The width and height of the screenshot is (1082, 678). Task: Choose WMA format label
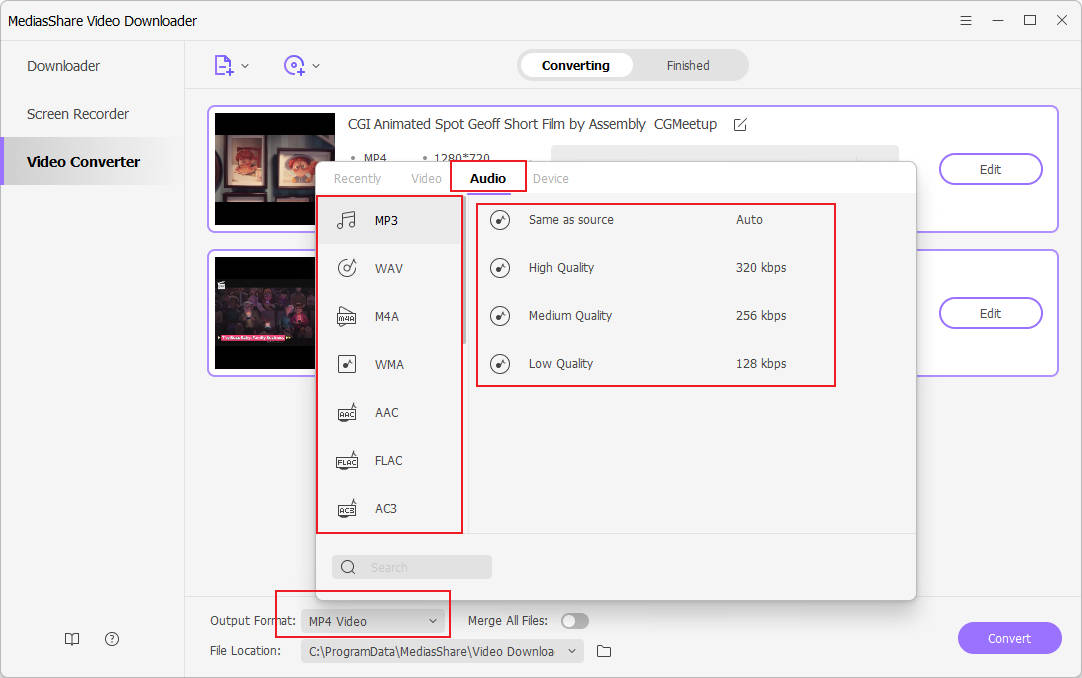(x=389, y=365)
